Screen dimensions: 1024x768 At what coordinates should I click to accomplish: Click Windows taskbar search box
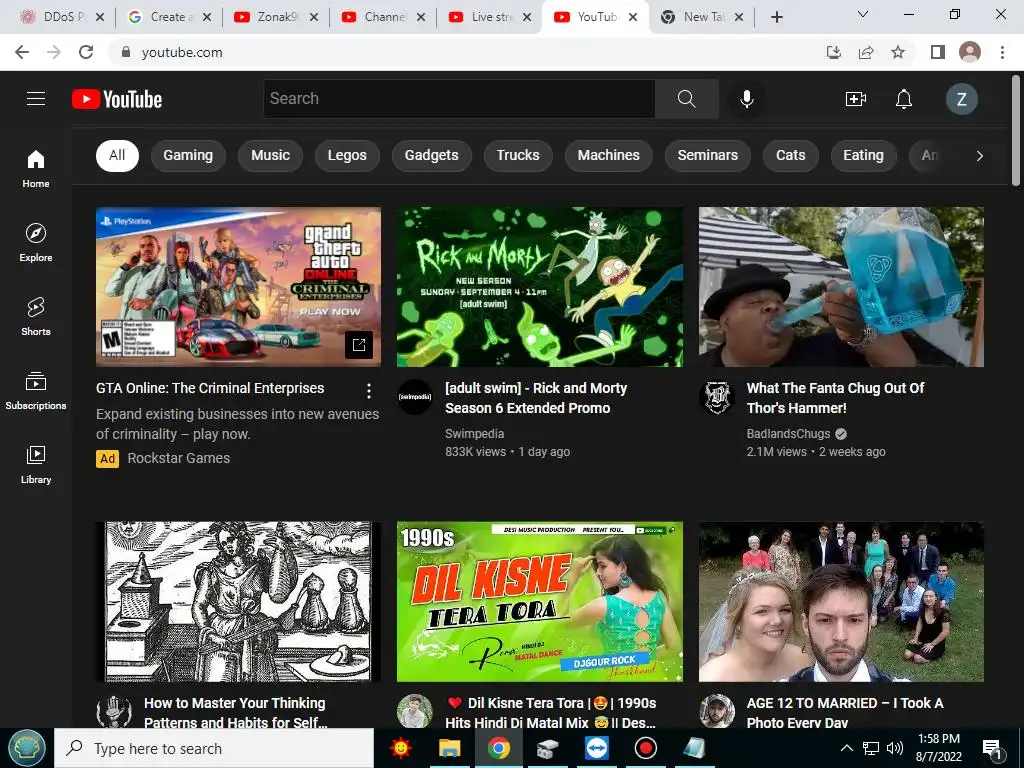[214, 748]
